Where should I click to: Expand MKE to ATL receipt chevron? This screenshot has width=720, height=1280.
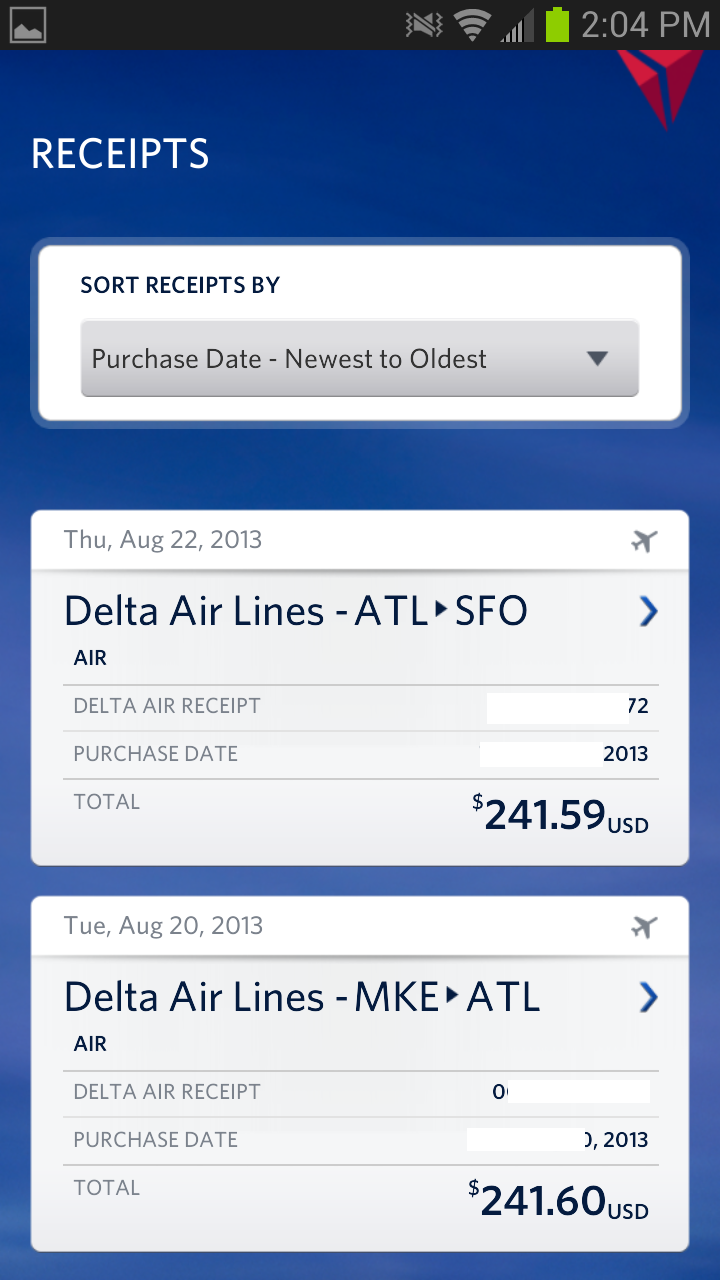pyautogui.click(x=649, y=997)
